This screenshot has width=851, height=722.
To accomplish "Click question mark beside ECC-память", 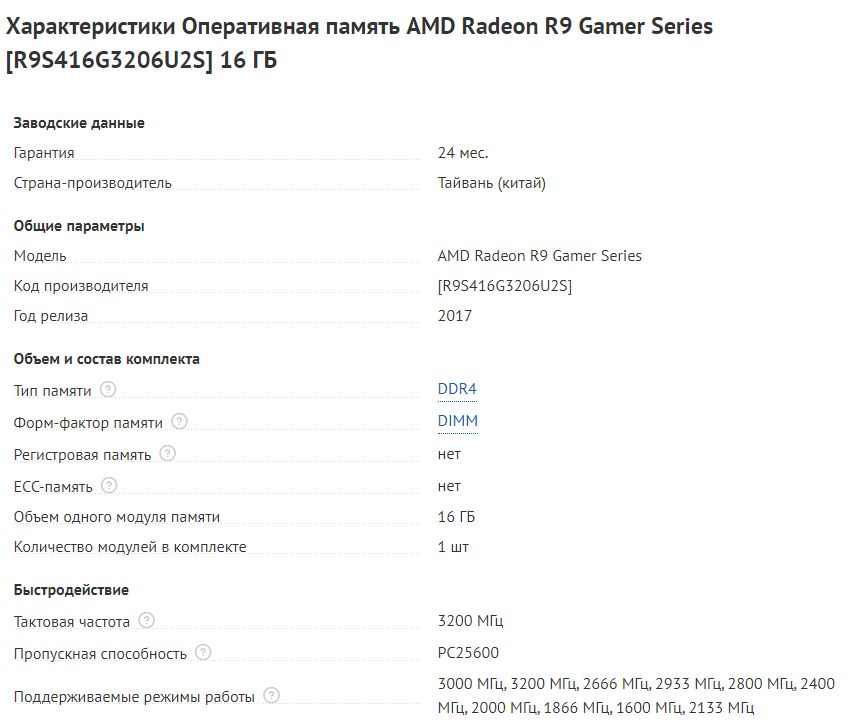I will click(109, 486).
